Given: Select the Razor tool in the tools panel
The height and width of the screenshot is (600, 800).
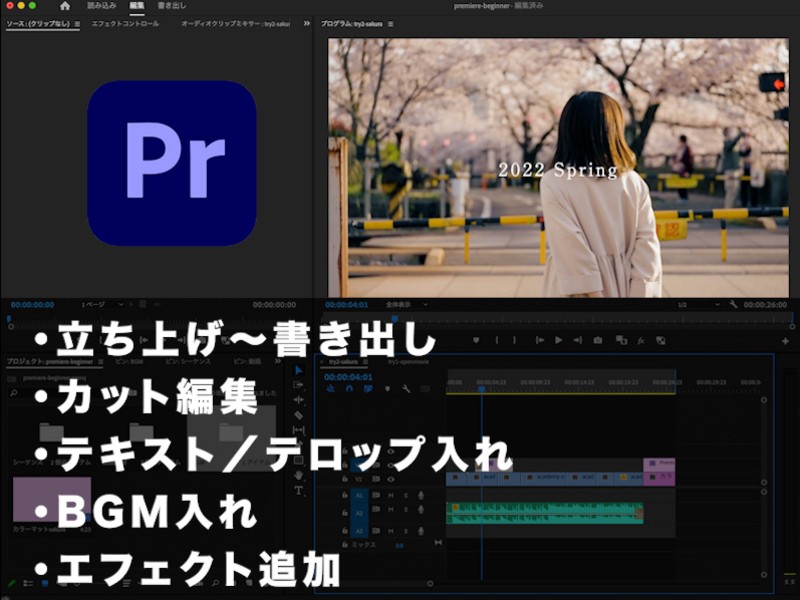Looking at the screenshot, I should coord(298,415).
